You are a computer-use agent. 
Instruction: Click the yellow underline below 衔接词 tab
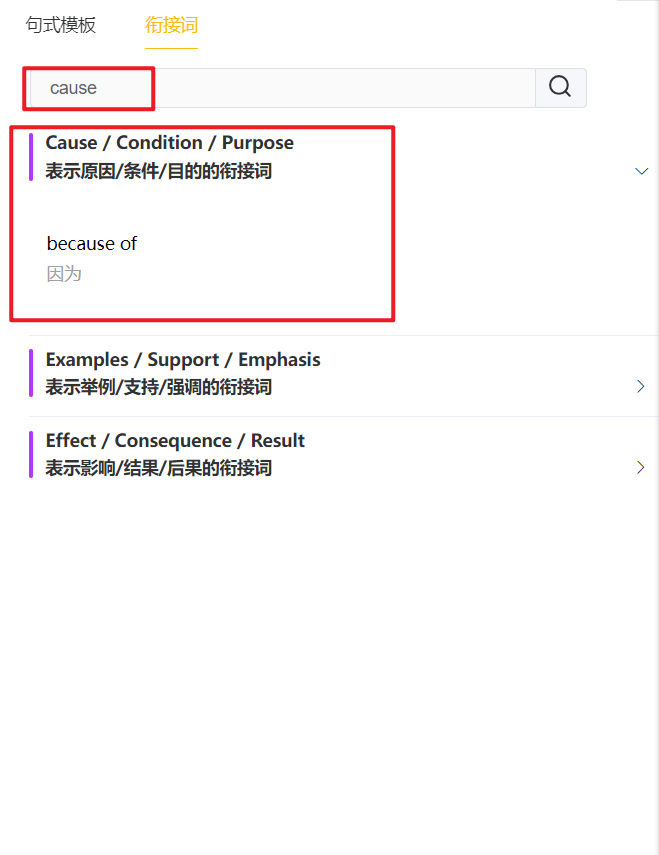coord(171,47)
